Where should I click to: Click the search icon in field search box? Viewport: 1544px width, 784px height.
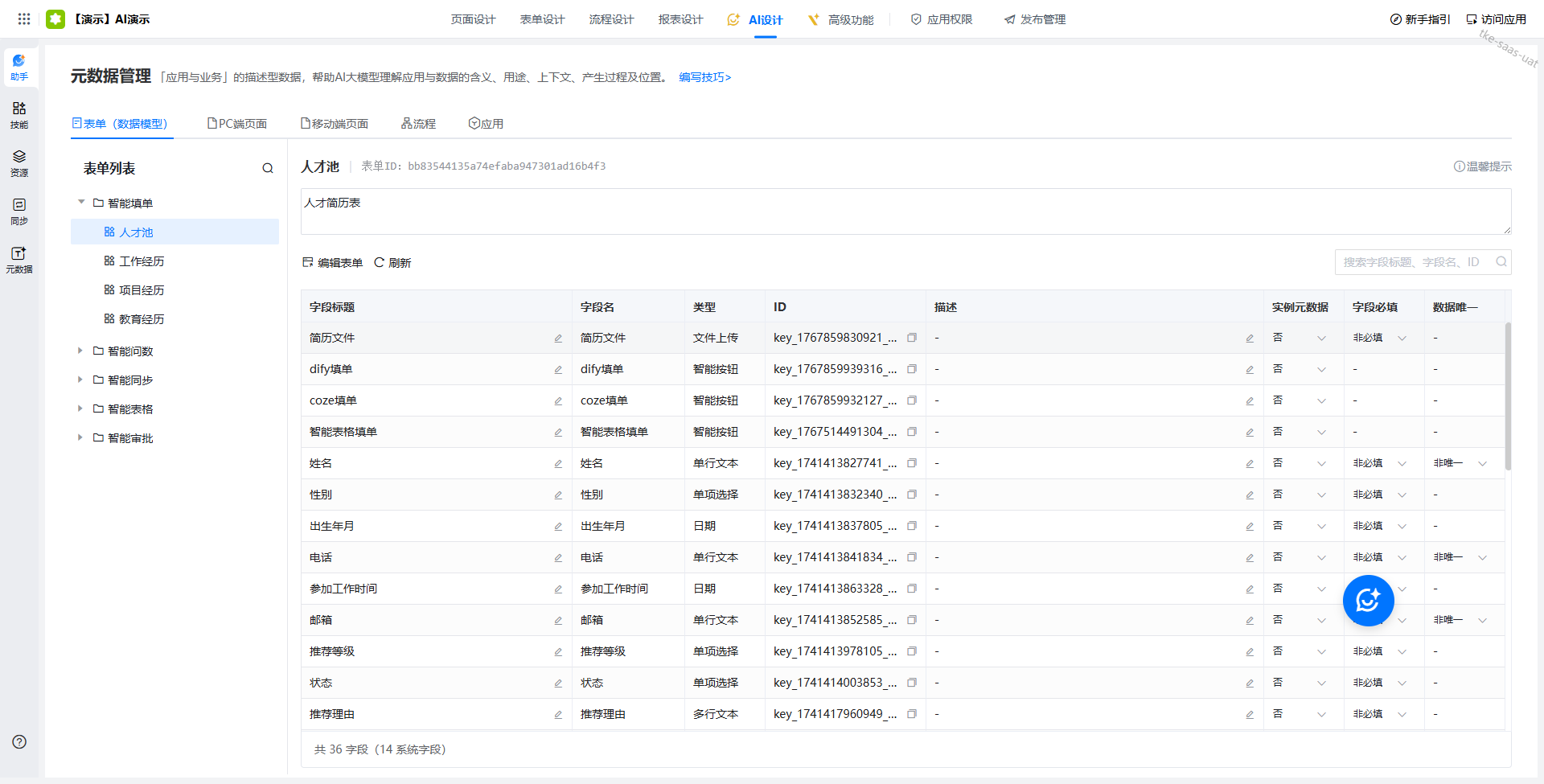(1501, 262)
